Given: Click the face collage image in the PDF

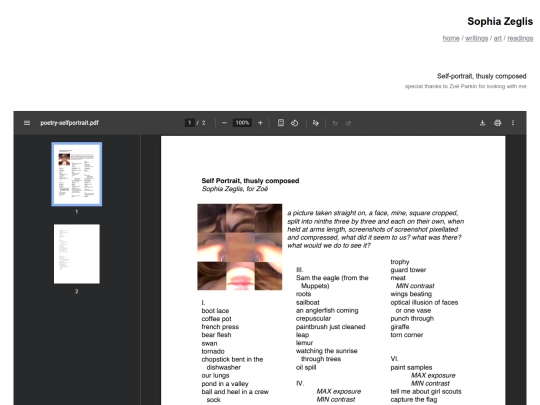Looking at the screenshot, I should tap(240, 247).
